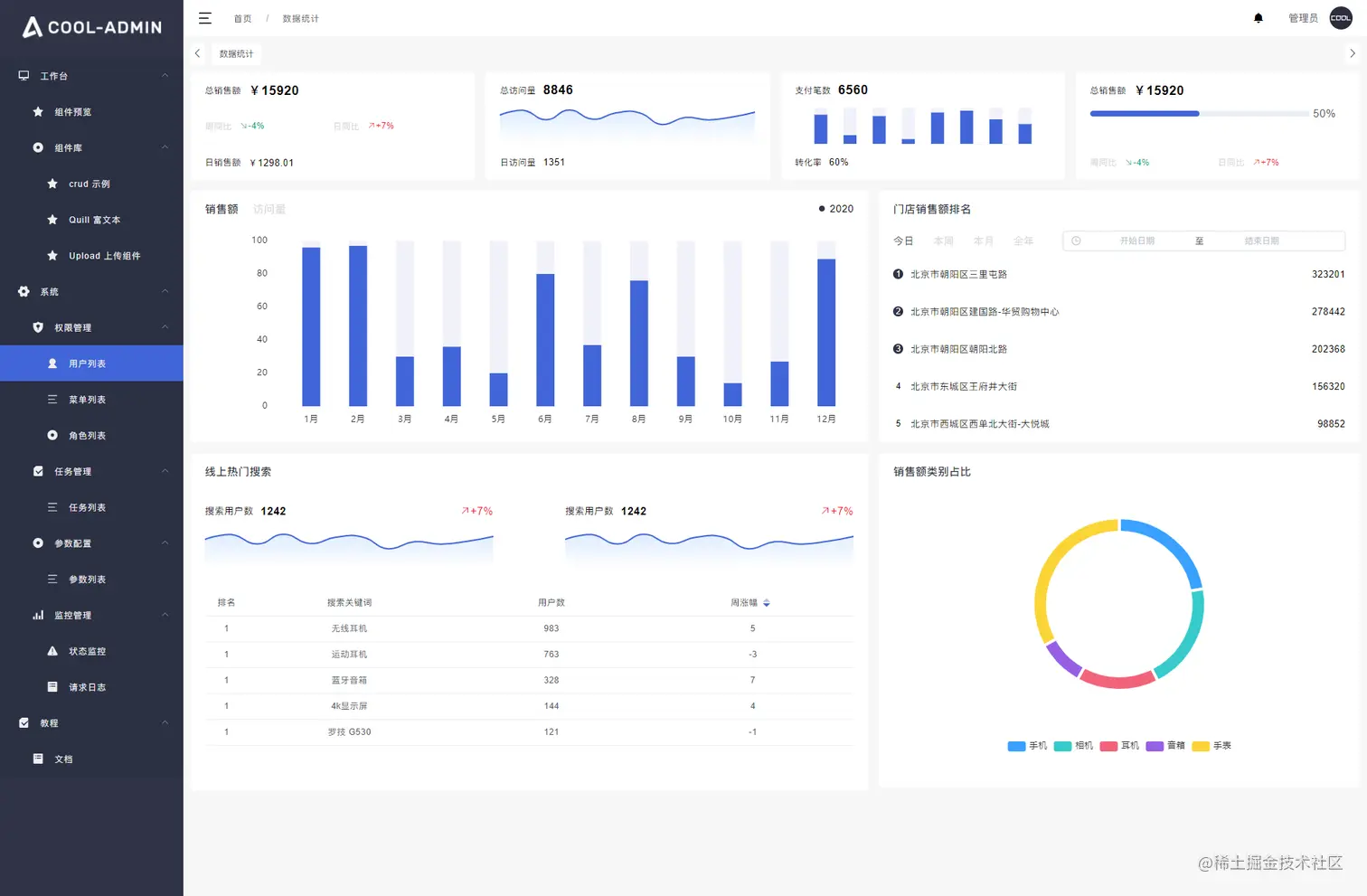Image resolution: width=1367 pixels, height=896 pixels.
Task: Click the dot icon beside 角色列表
Action: (52, 436)
